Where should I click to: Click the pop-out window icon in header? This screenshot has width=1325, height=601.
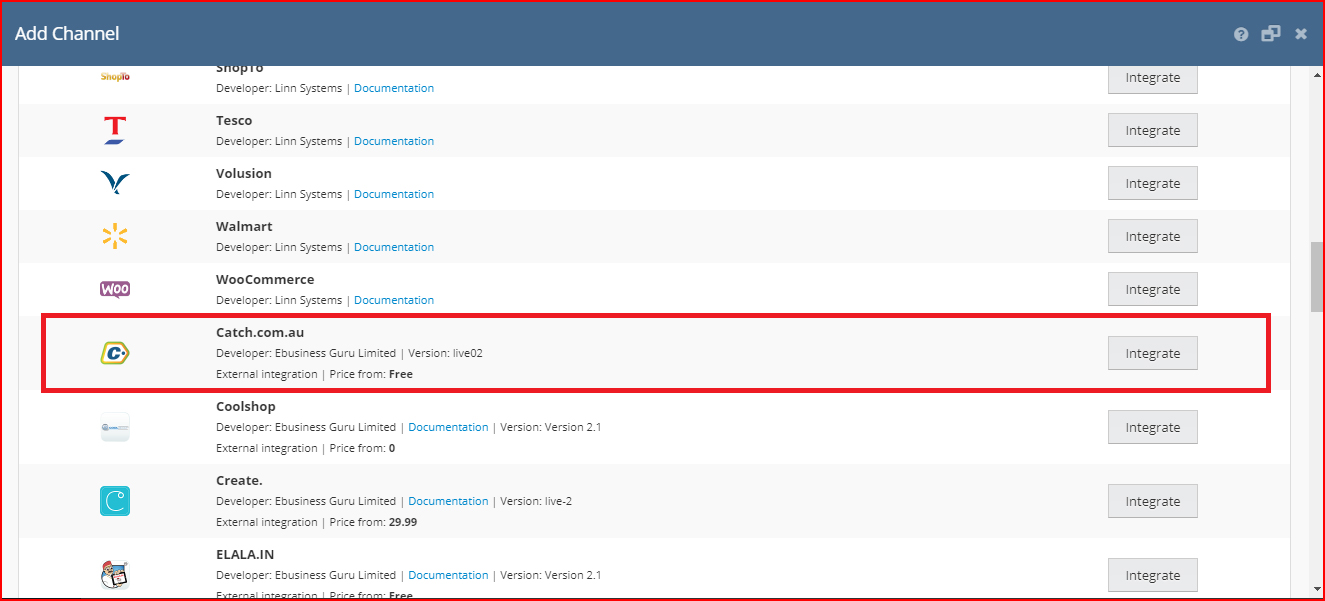pyautogui.click(x=1271, y=33)
